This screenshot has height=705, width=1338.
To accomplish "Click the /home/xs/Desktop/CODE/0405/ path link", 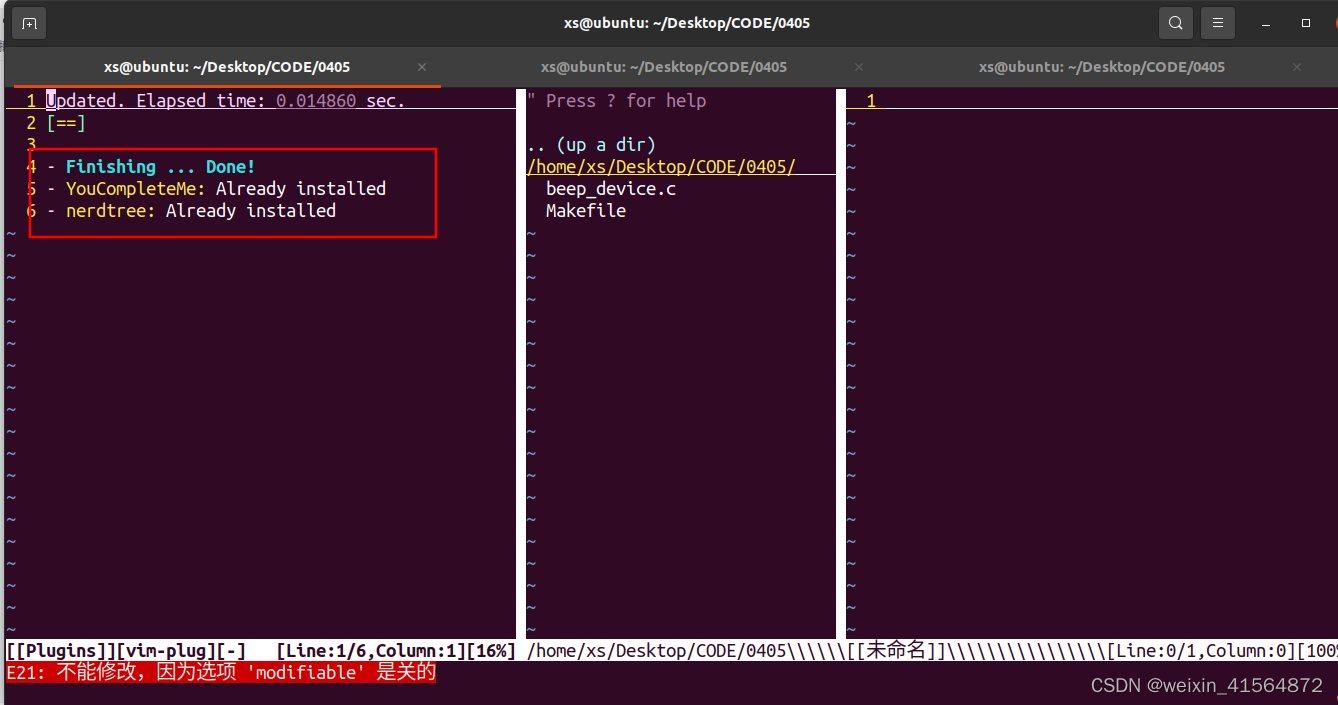I will (x=661, y=166).
